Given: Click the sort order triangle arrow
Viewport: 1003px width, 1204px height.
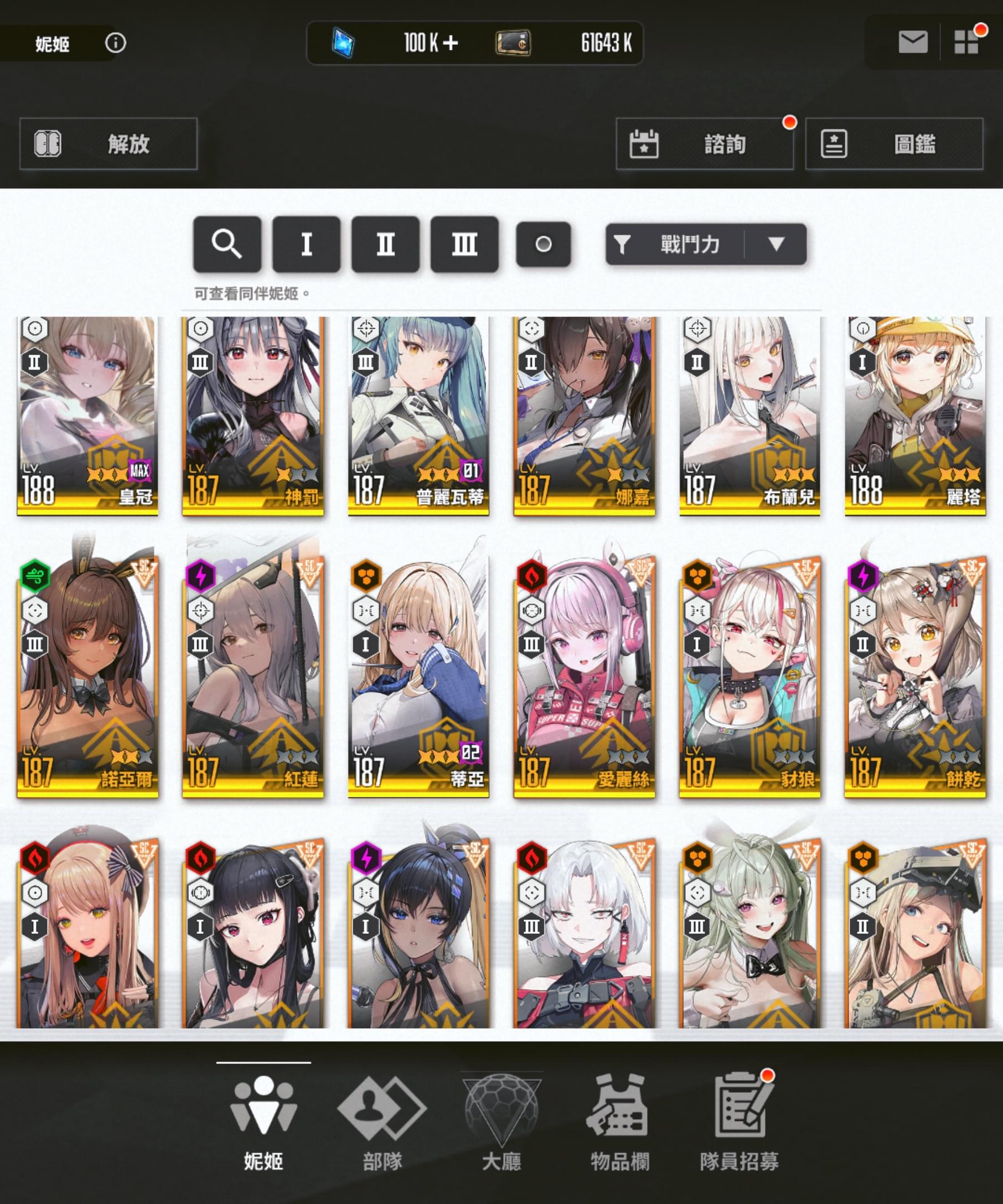Looking at the screenshot, I should [x=777, y=244].
